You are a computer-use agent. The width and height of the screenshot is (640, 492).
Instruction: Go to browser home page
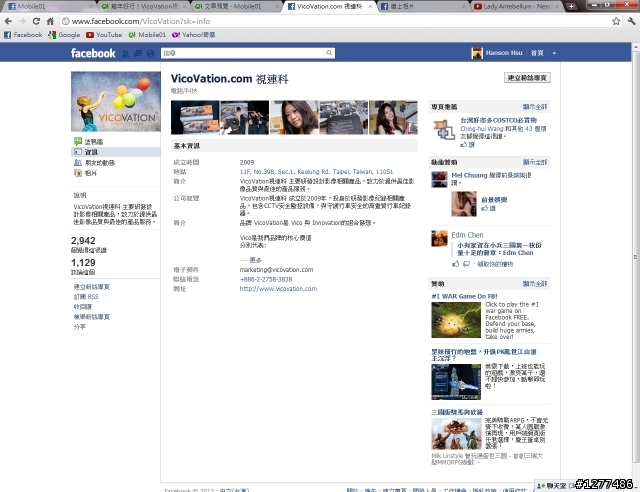tap(50, 21)
